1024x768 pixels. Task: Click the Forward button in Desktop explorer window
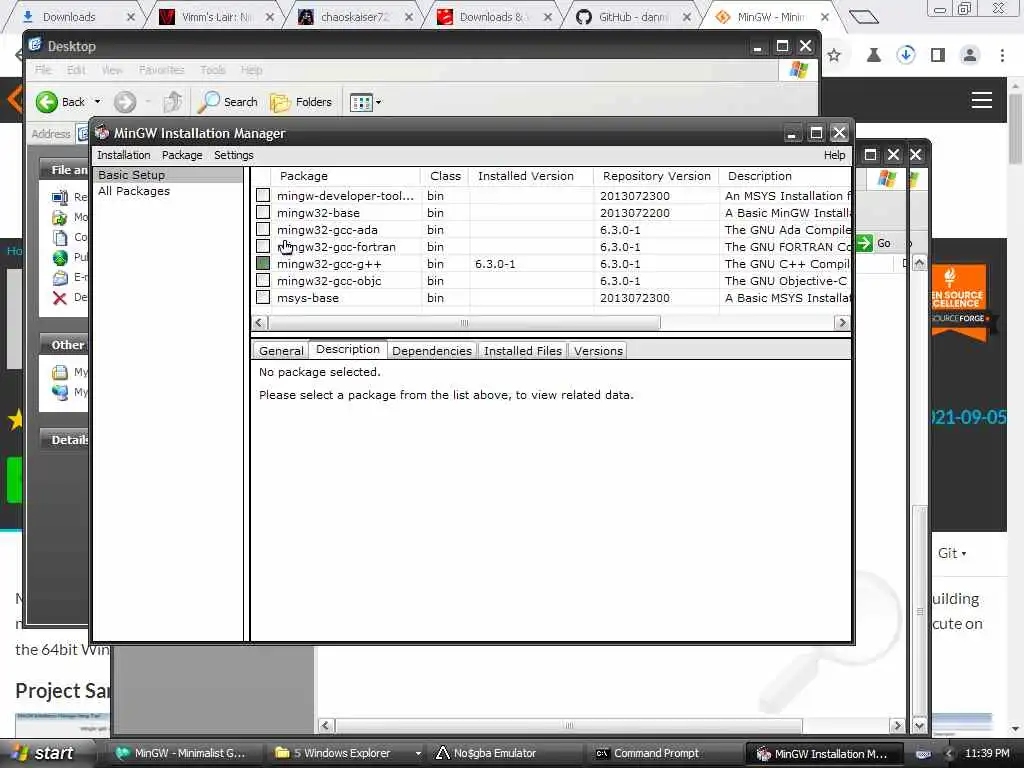point(125,102)
